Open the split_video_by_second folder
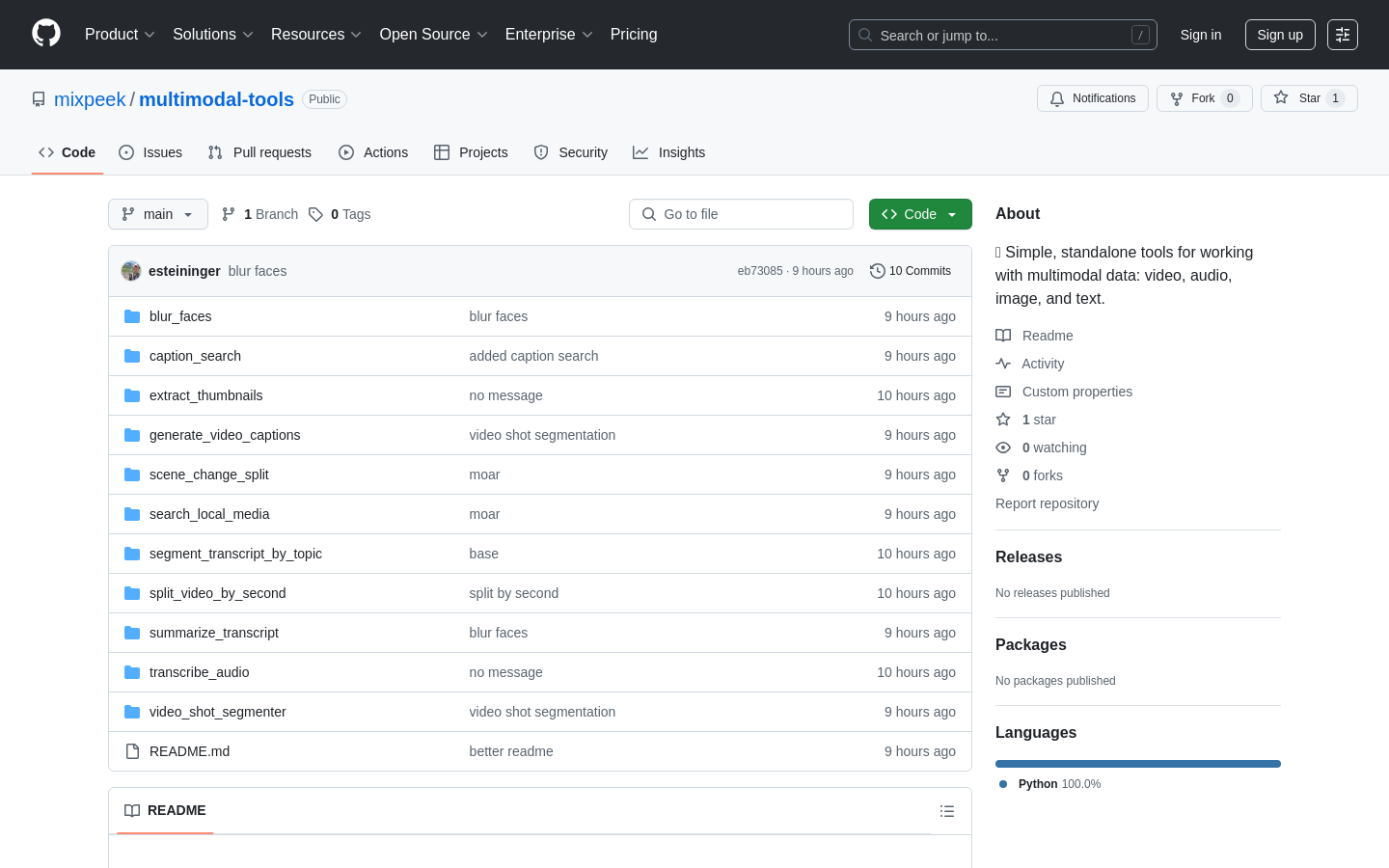The width and height of the screenshot is (1389, 868). (217, 593)
